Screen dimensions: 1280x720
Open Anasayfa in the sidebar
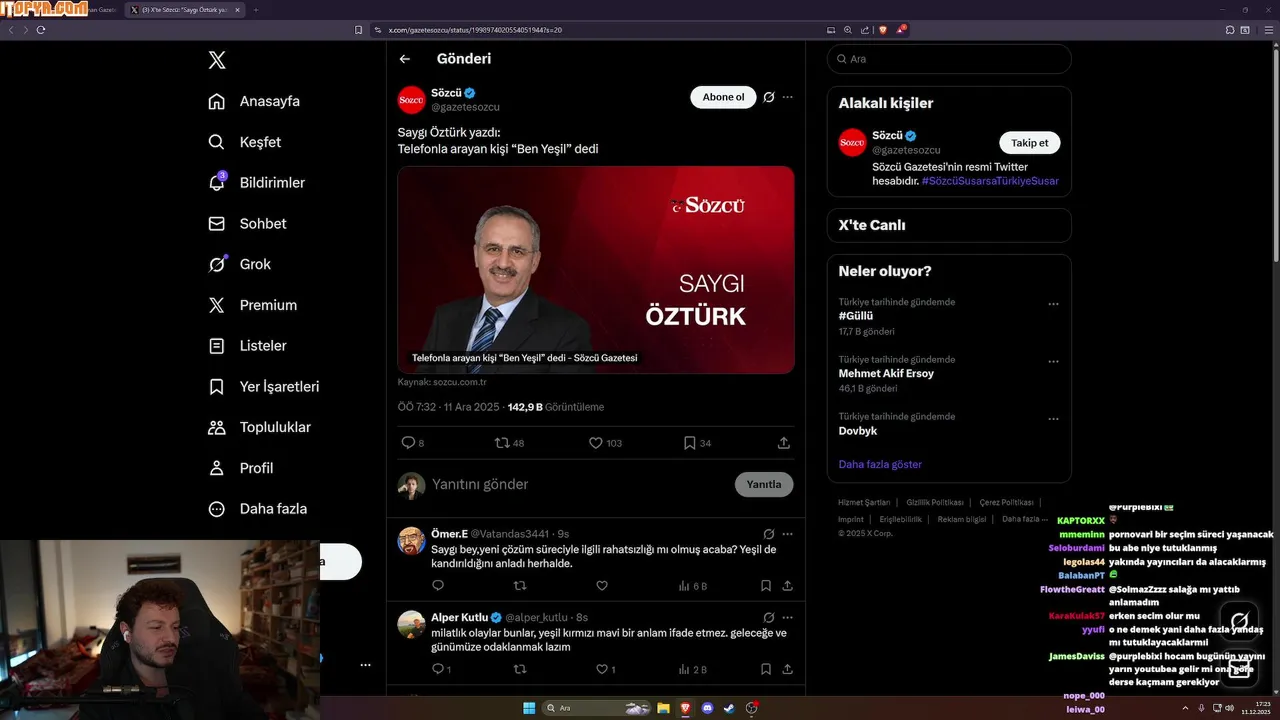pos(254,101)
